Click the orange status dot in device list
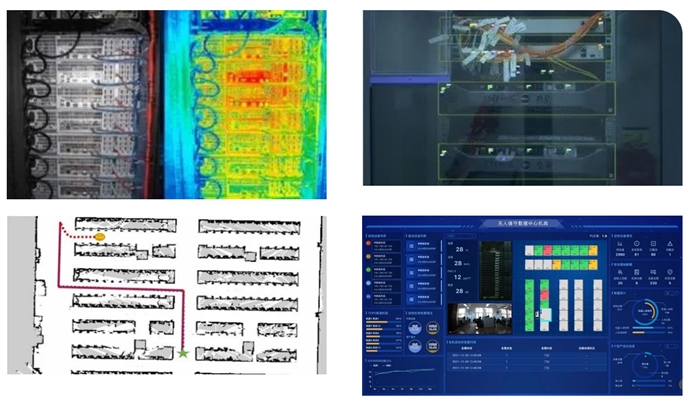This screenshot has height=398, width=700. click(x=368, y=257)
